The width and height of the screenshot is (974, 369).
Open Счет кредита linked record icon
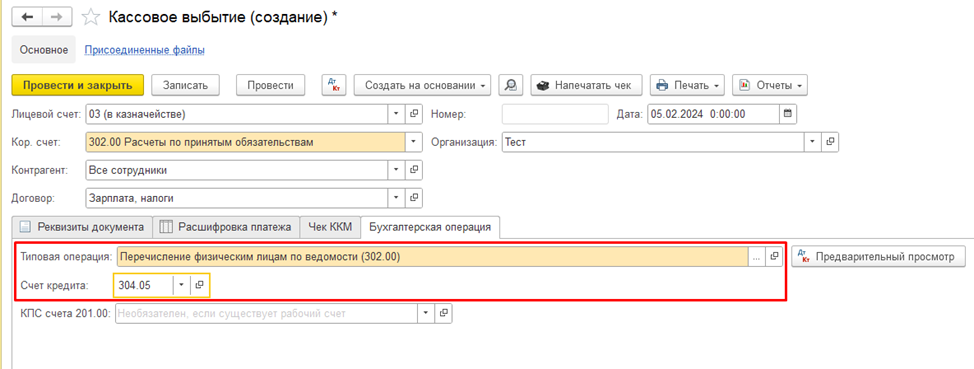click(199, 285)
